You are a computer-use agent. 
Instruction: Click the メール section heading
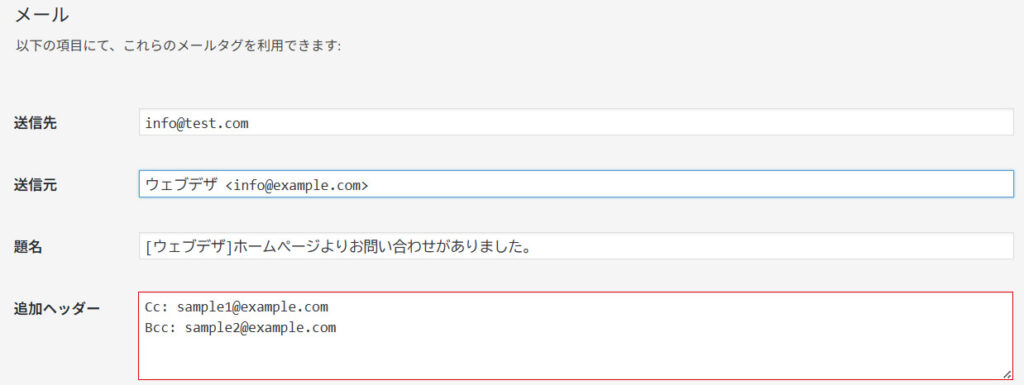[x=42, y=14]
